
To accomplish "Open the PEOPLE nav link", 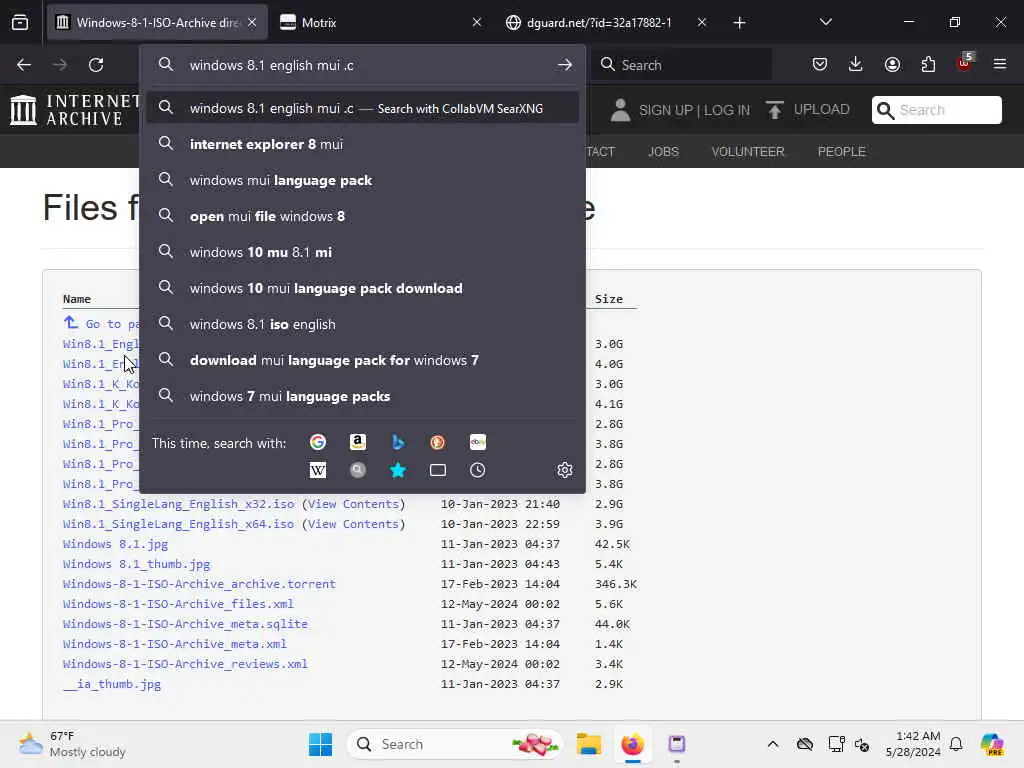I will 841,152.
